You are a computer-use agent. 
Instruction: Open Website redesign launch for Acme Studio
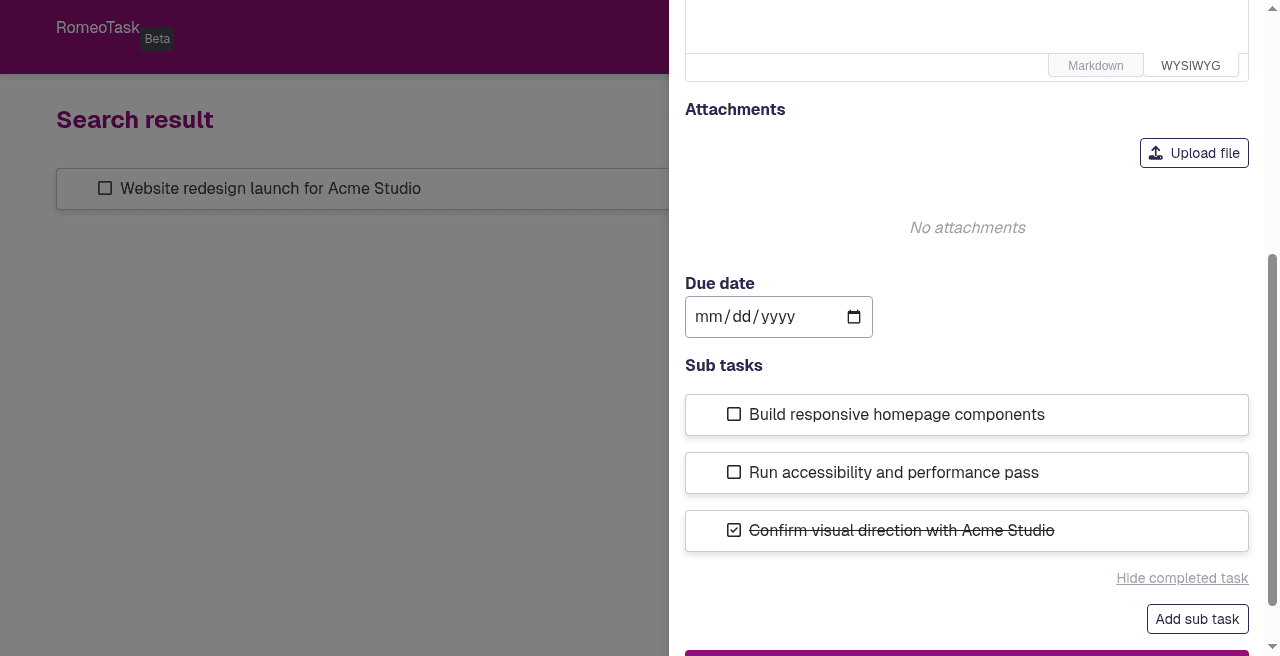[x=270, y=188]
